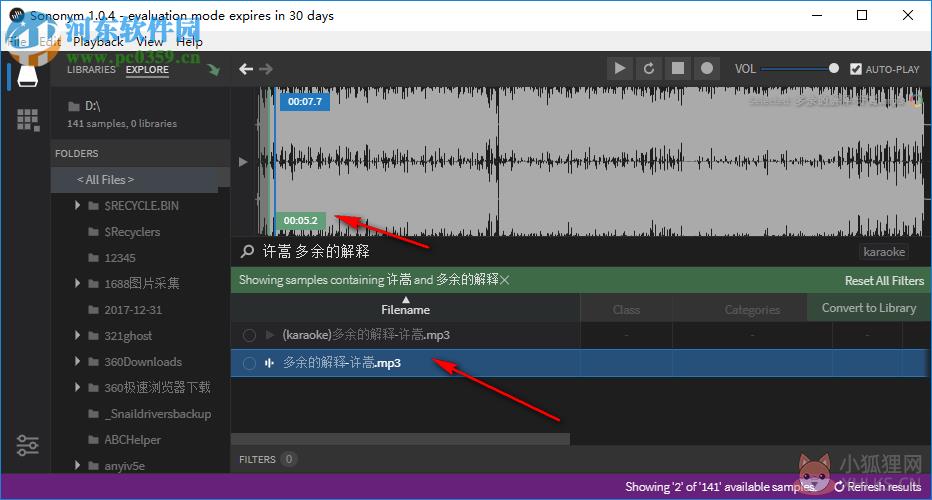Image resolution: width=932 pixels, height=500 pixels.
Task: Open the Playback menu
Action: point(98,42)
